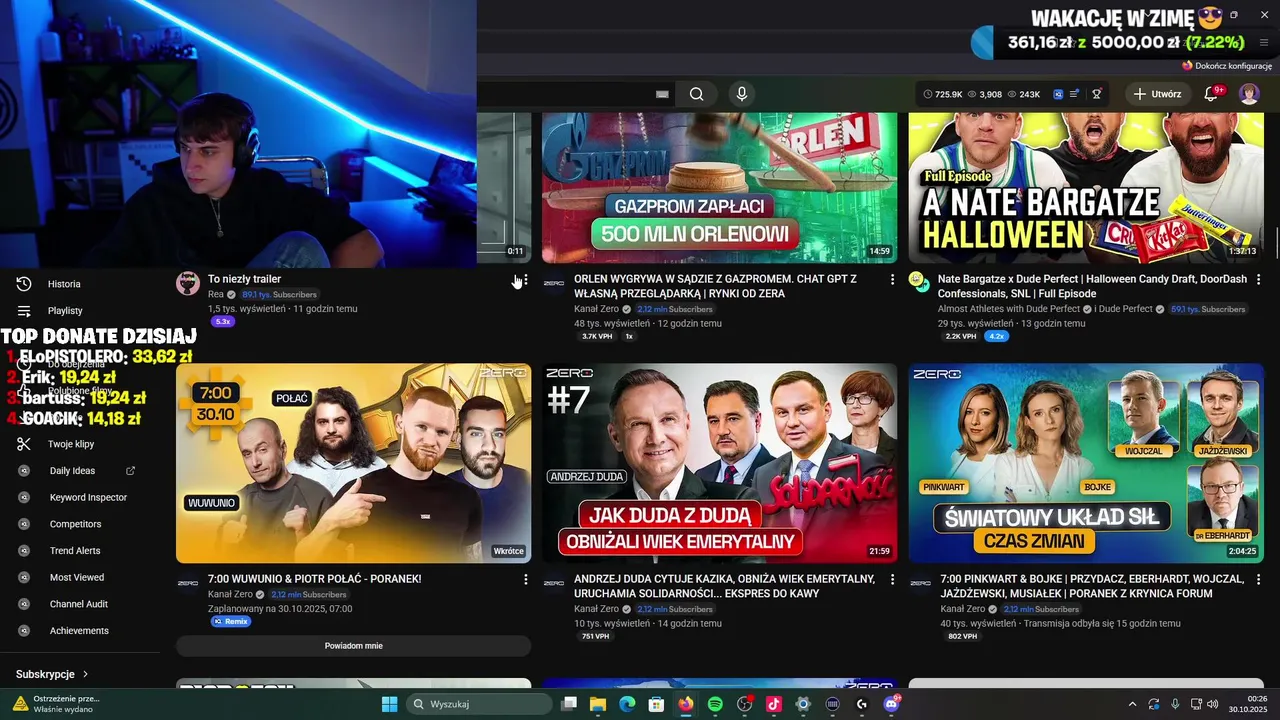Open Daily Ideas external link icon
Viewport: 1280px width, 720px height.
[130, 471]
